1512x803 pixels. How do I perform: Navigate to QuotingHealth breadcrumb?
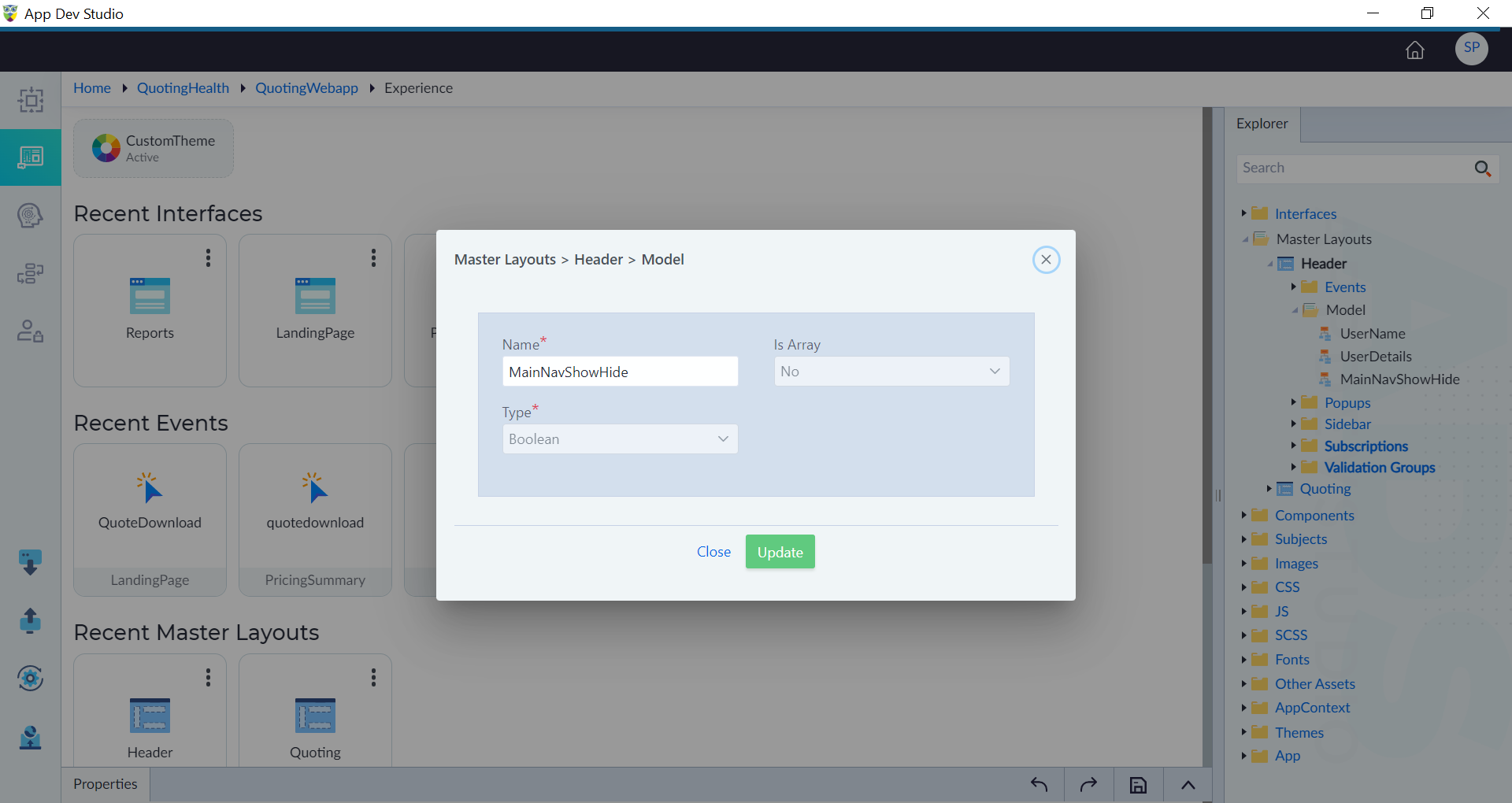click(183, 88)
